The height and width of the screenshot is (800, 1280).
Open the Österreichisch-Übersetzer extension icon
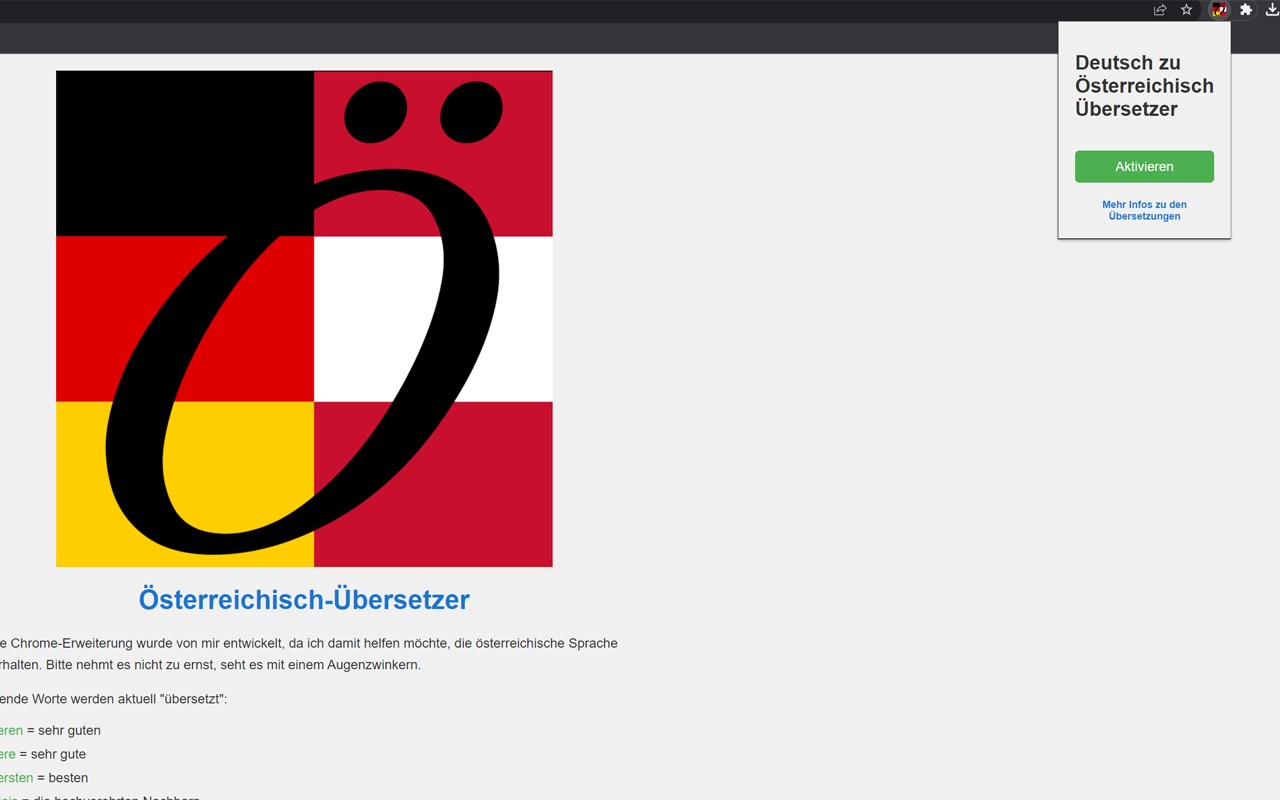(x=1219, y=10)
